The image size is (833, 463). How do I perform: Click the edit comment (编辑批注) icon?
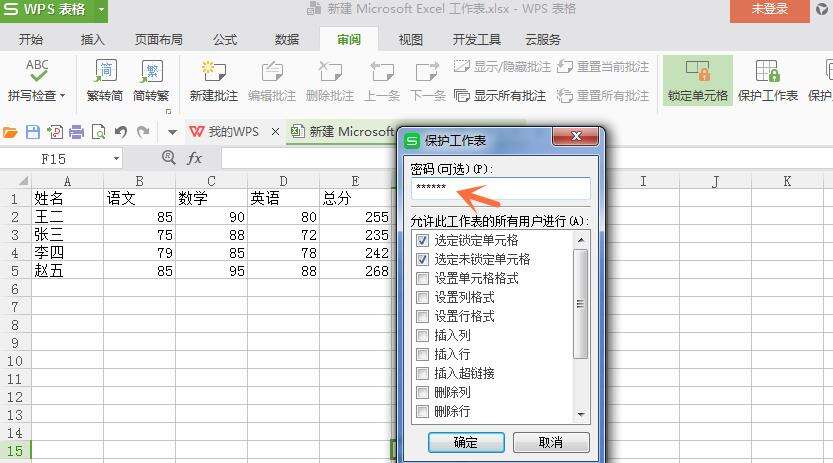click(x=272, y=72)
